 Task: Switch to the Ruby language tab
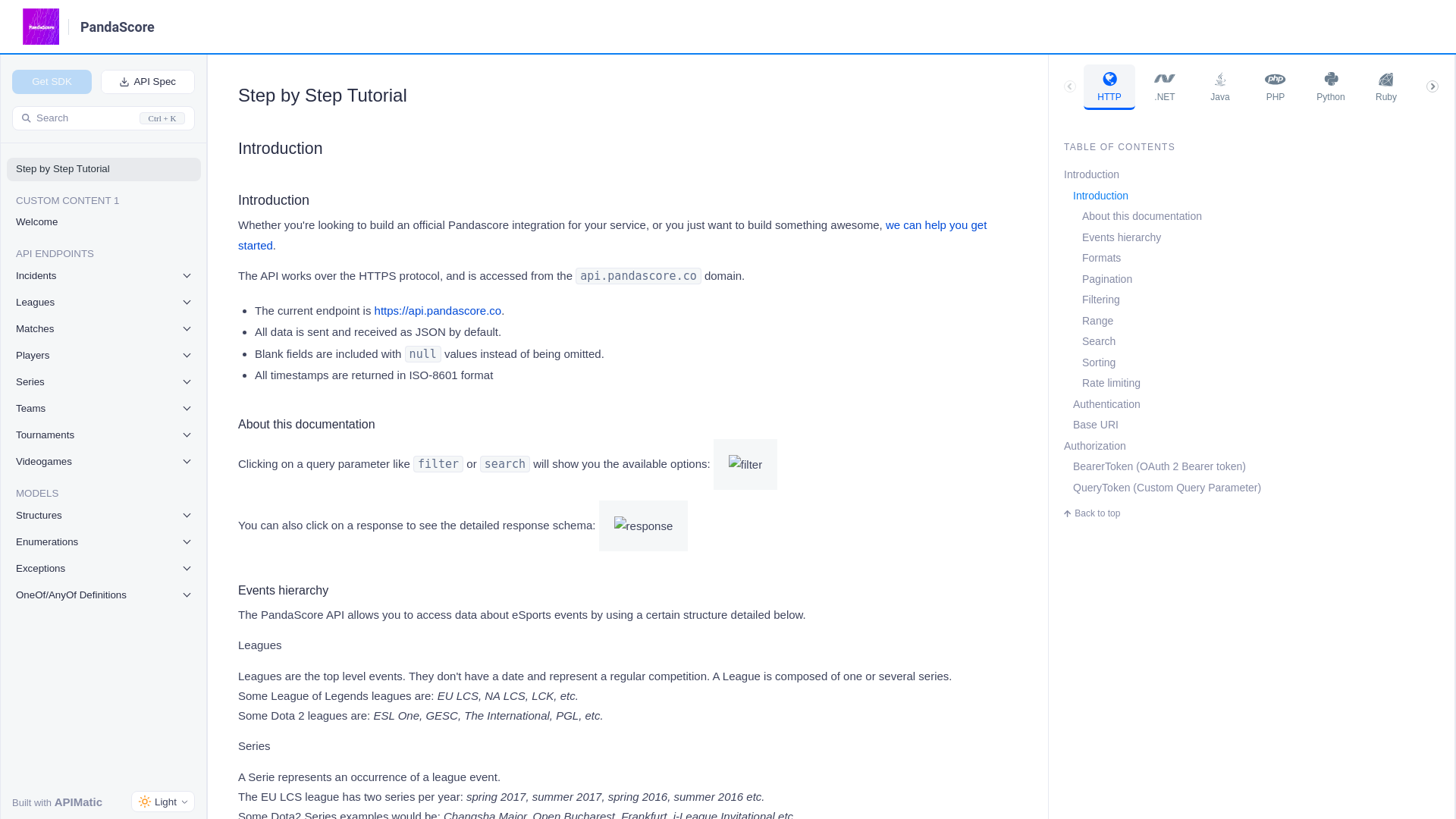coord(1385,87)
